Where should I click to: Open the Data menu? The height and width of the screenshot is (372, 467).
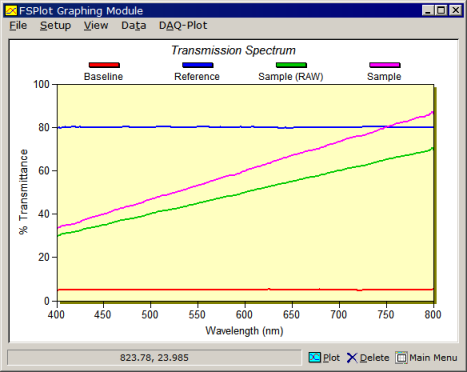coord(134,26)
